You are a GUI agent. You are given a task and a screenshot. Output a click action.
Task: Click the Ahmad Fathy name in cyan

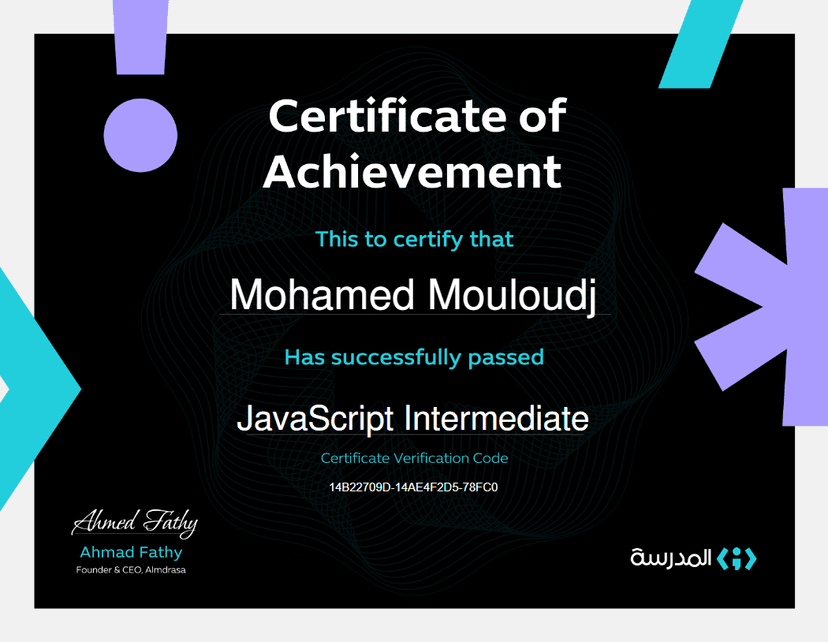click(131, 551)
